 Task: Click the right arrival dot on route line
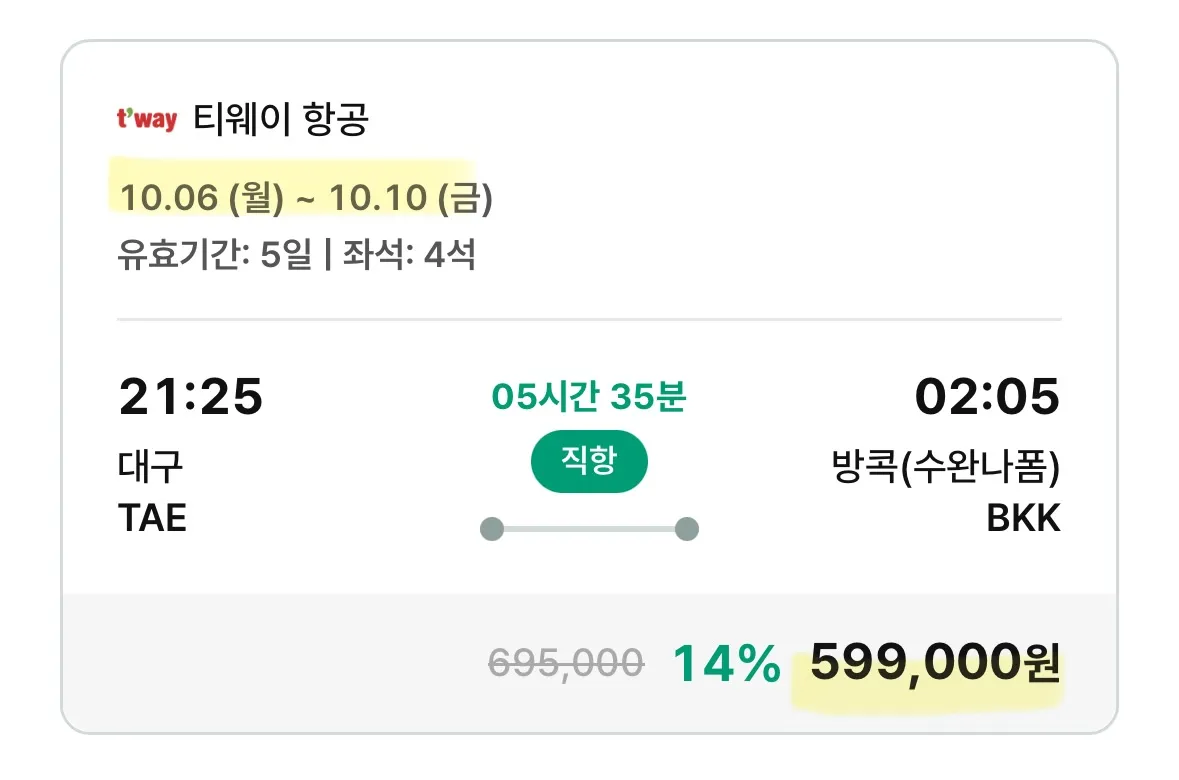(x=686, y=529)
